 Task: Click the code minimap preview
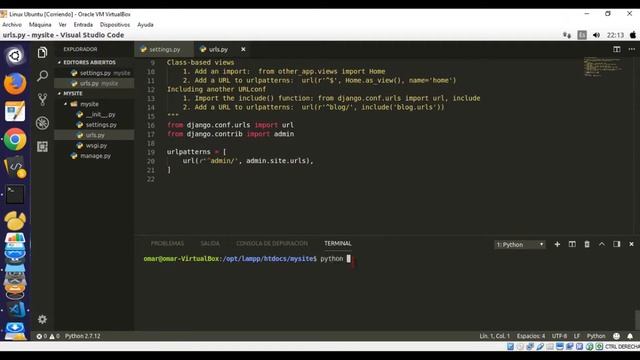[603, 67]
